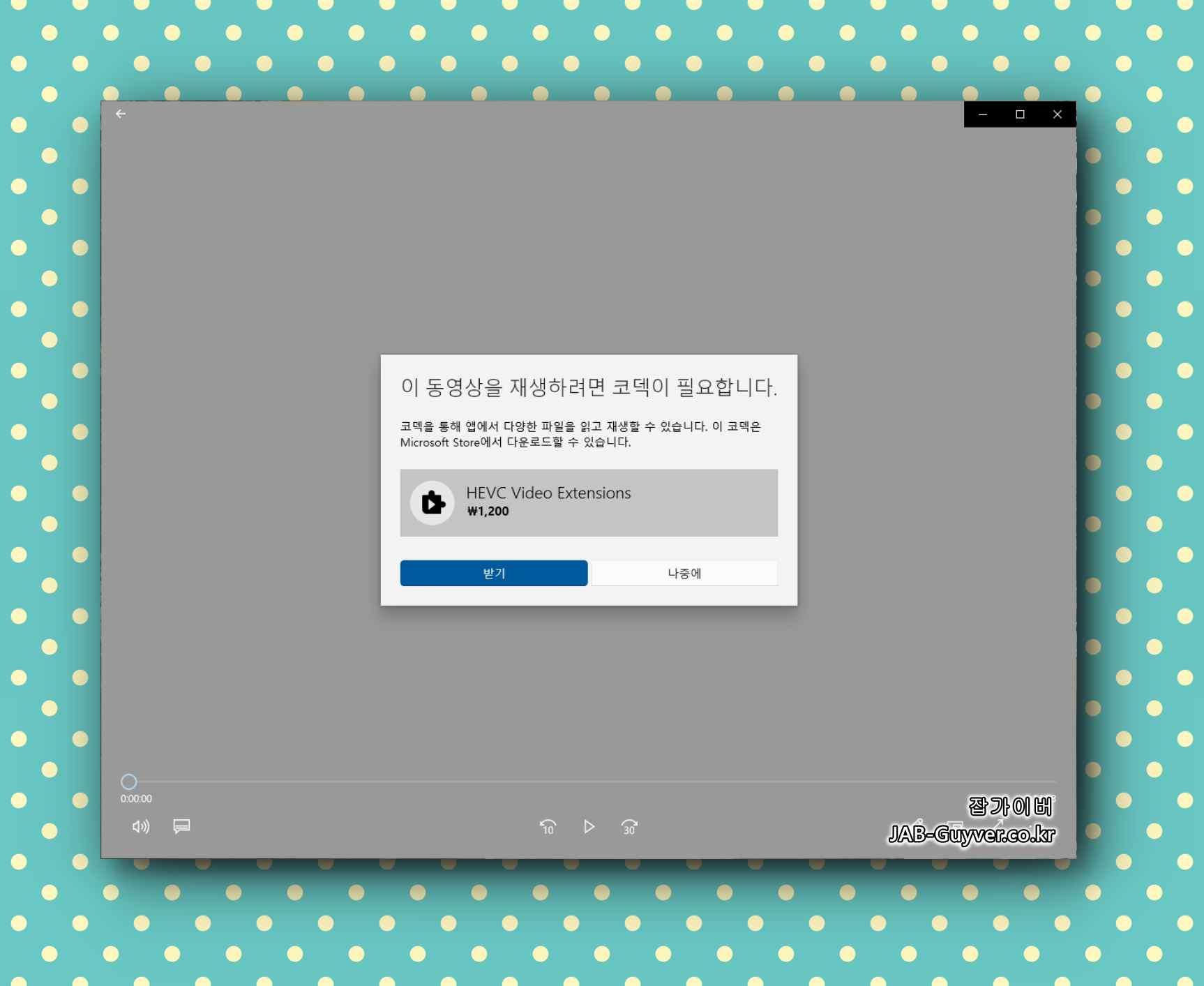The width and height of the screenshot is (1204, 986).
Task: Open the Microsoft Store codec listing
Action: (588, 503)
